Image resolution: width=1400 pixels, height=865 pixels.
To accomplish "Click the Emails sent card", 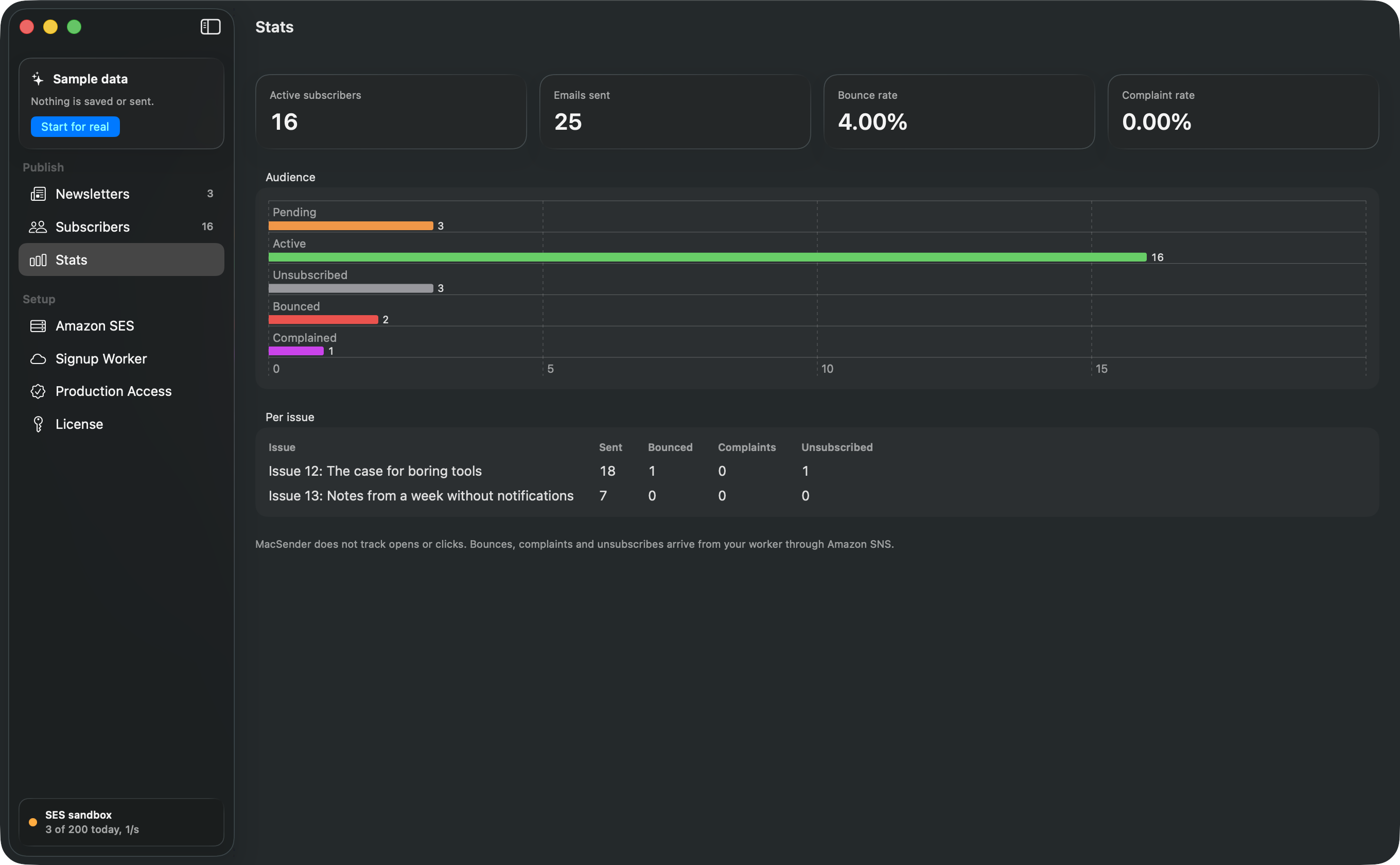I will [x=675, y=112].
